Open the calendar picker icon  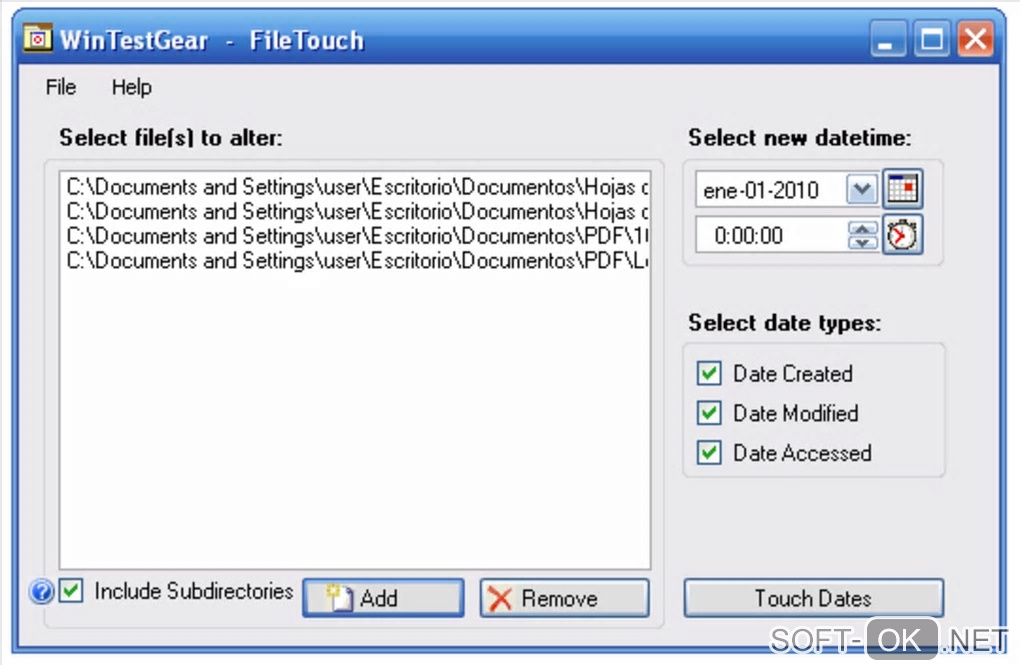(x=902, y=189)
